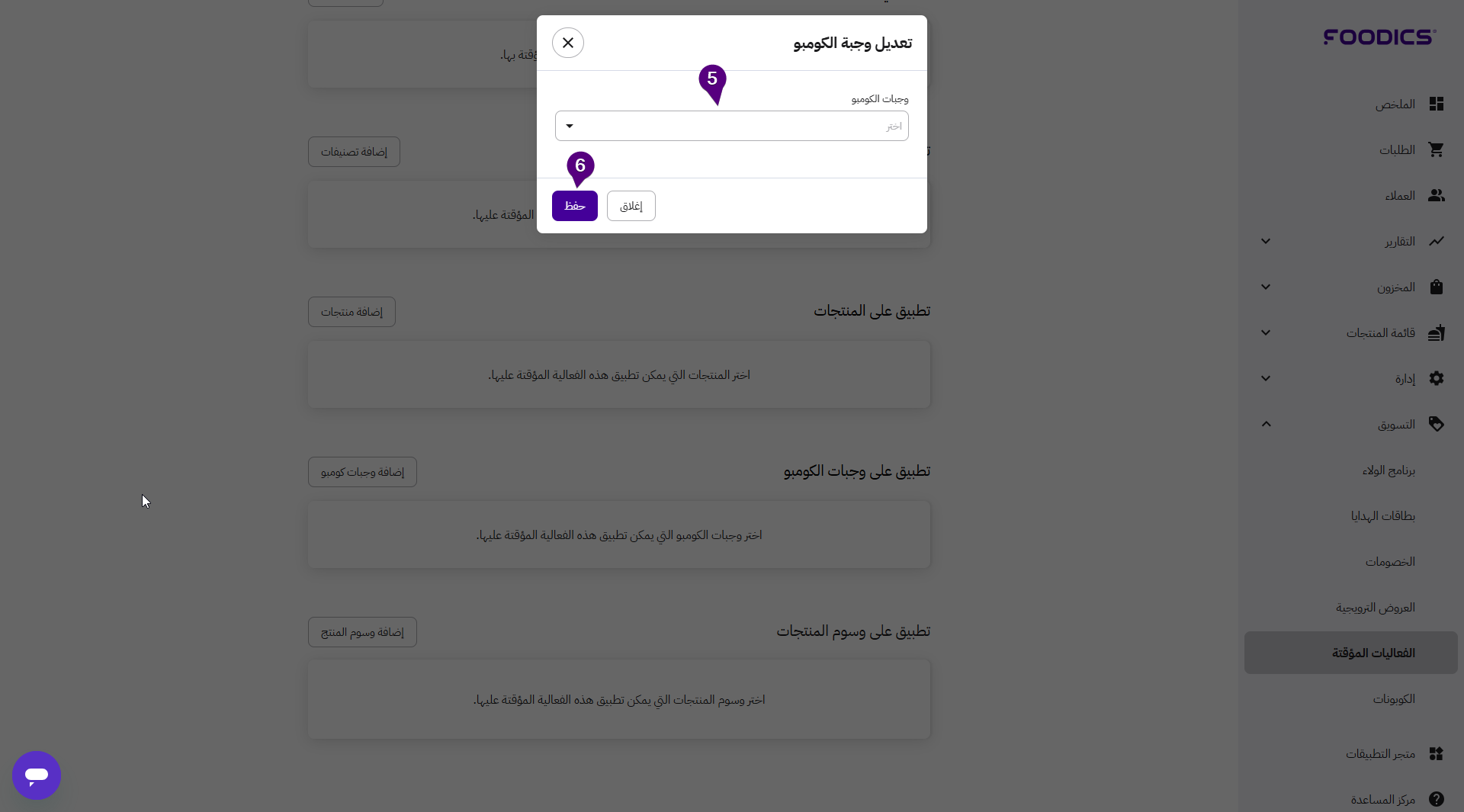Click the customers people icon
This screenshot has width=1464, height=812.
(1437, 196)
